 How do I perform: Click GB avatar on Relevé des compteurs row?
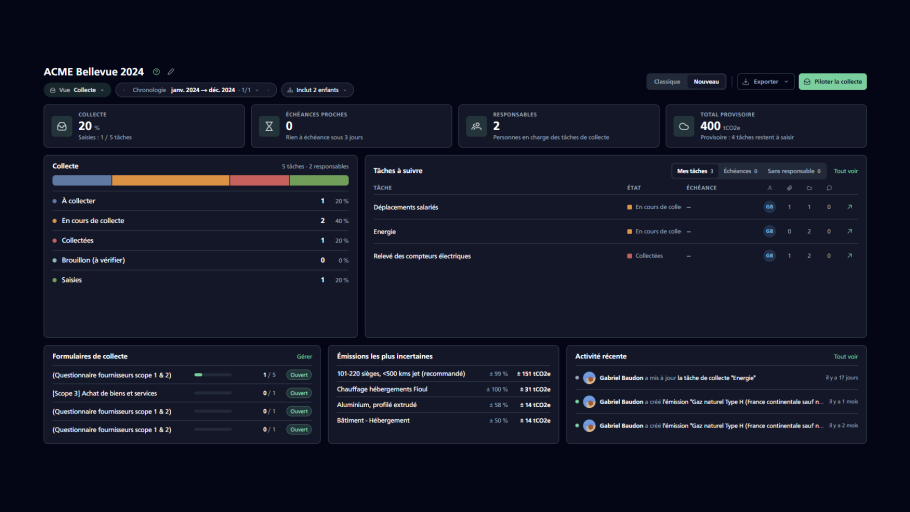(x=770, y=256)
